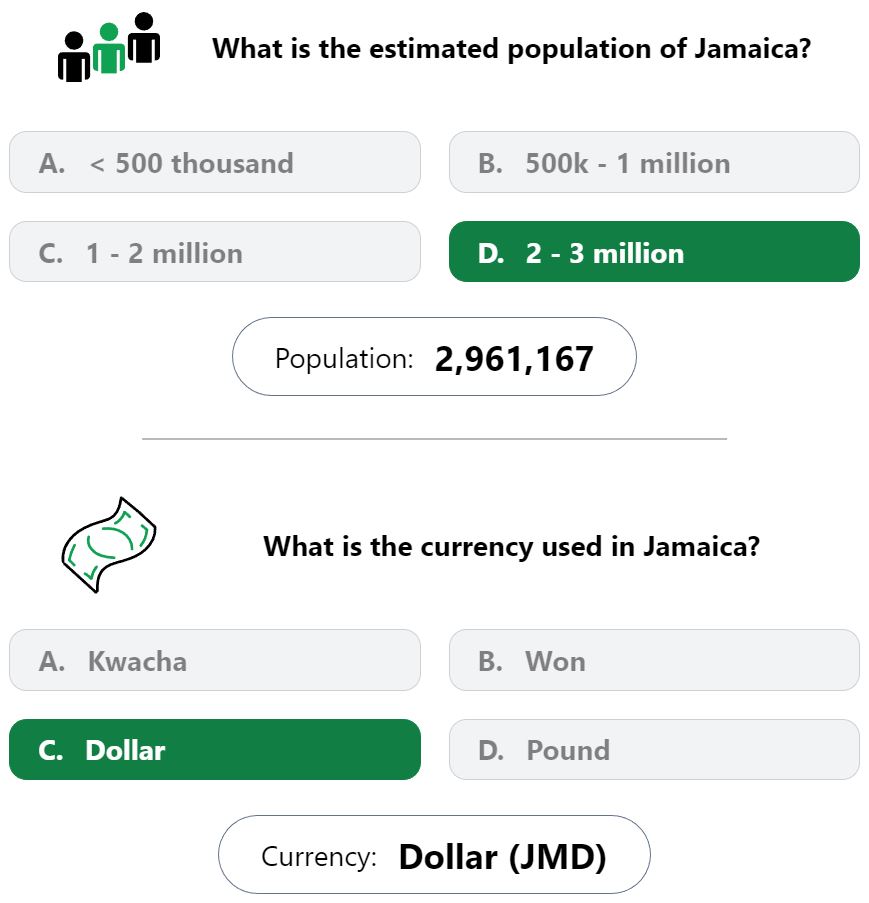Pick the '1 - 2 million' answer
Viewport: 869px width, 903px height.
215,252
